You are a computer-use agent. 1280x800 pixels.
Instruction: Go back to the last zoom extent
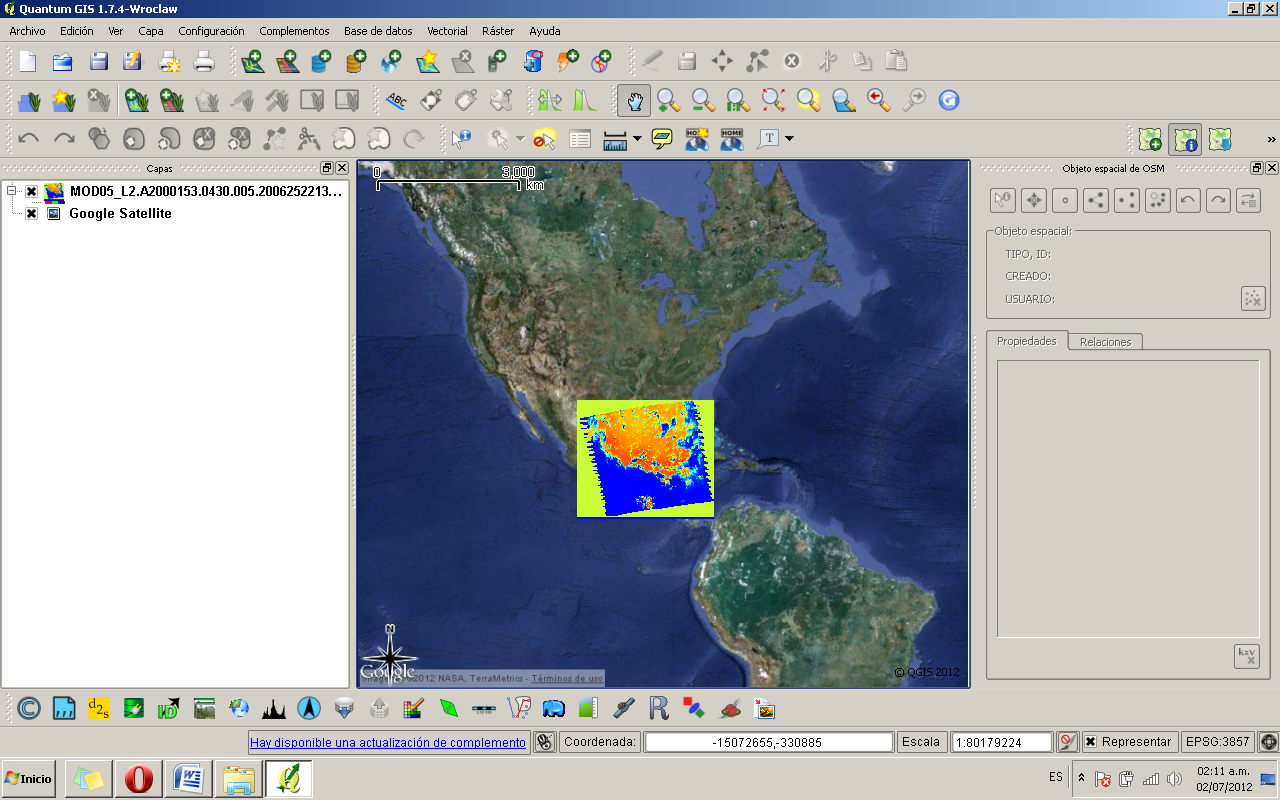click(879, 100)
